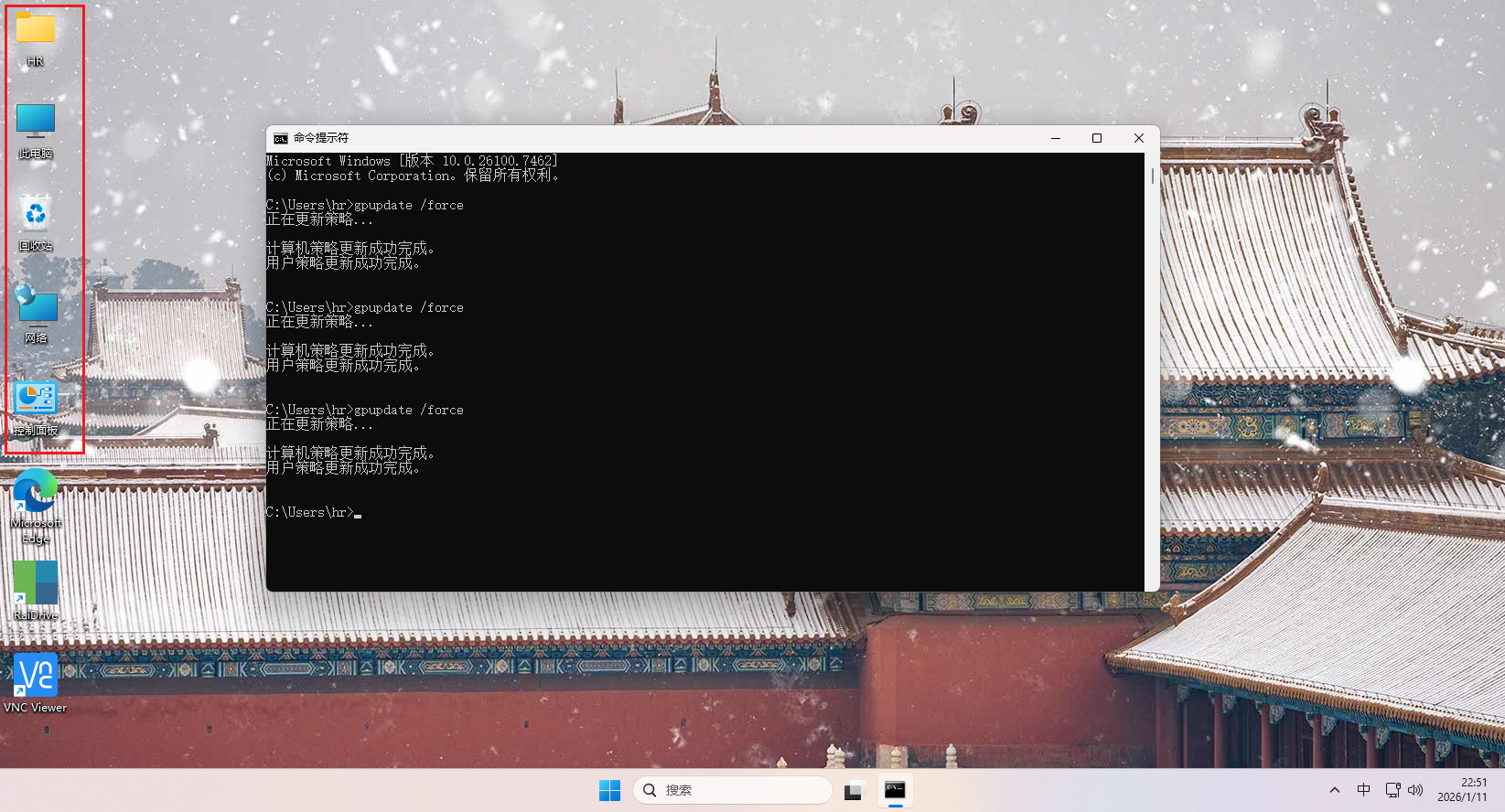
Task: Select the 控制面板 control panel icon
Action: [x=36, y=409]
